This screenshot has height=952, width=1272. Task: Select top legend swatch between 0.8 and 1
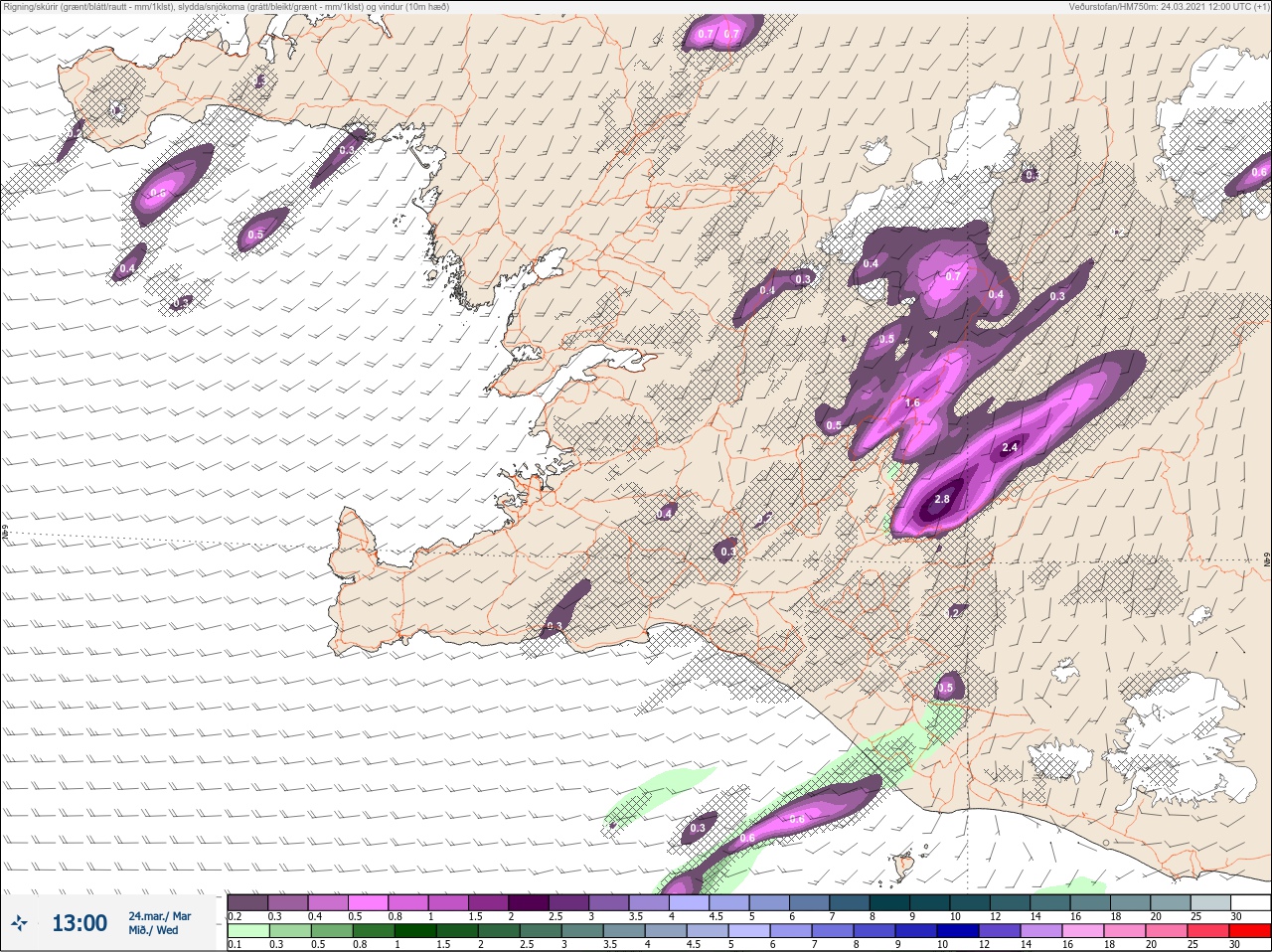[x=408, y=903]
